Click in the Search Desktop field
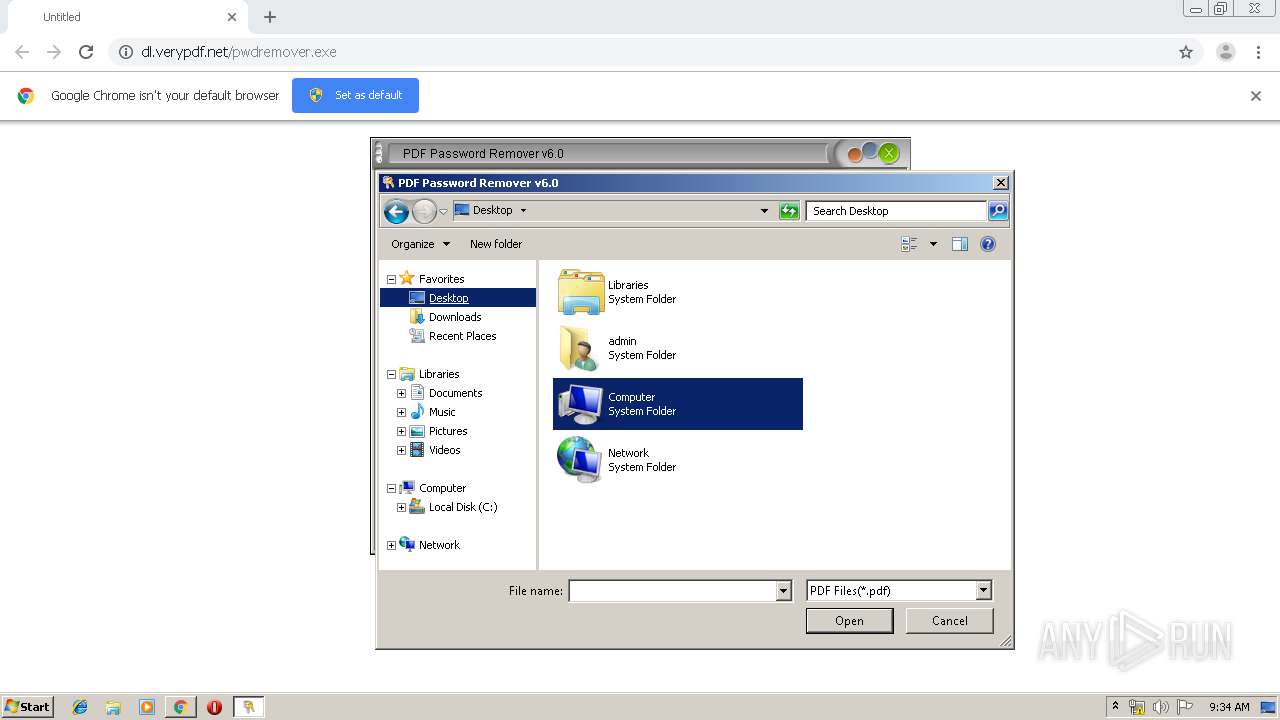 (896, 211)
